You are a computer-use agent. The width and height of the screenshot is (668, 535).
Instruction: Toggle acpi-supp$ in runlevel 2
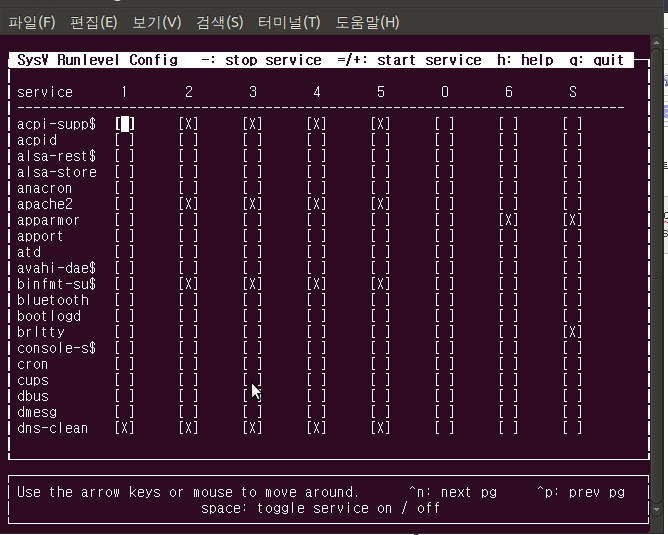[188, 124]
